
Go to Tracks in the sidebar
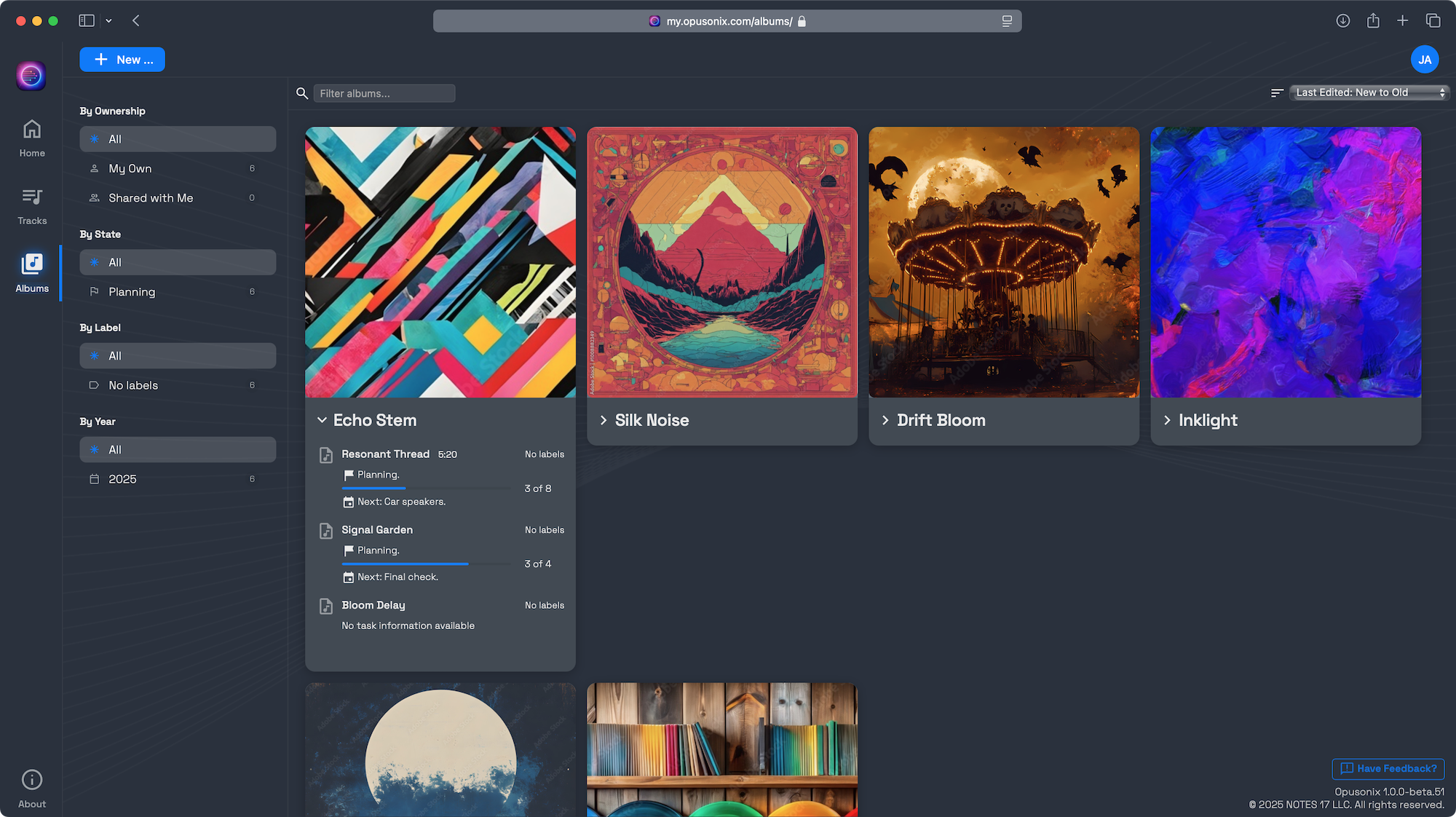pyautogui.click(x=32, y=206)
